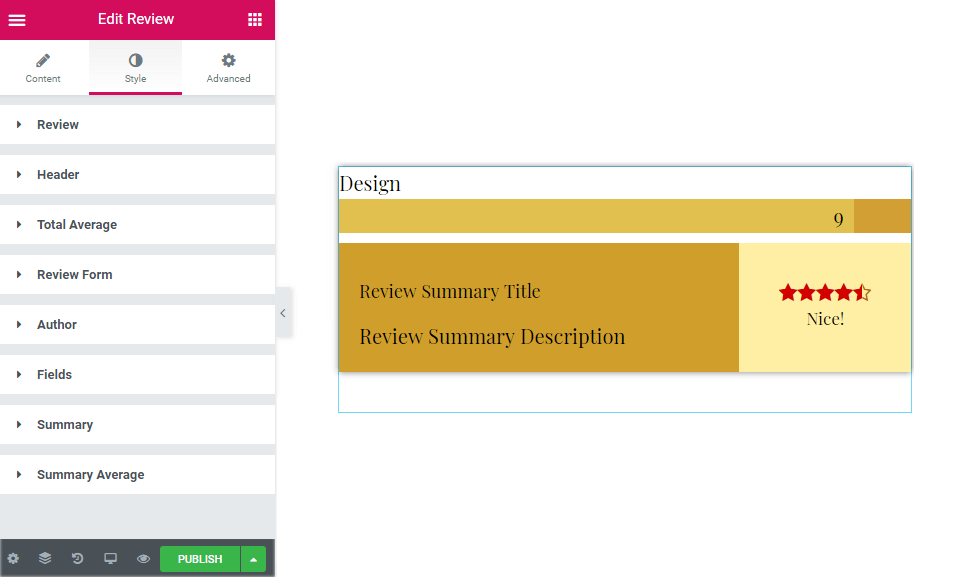Click the 'Design' field label

370,184
